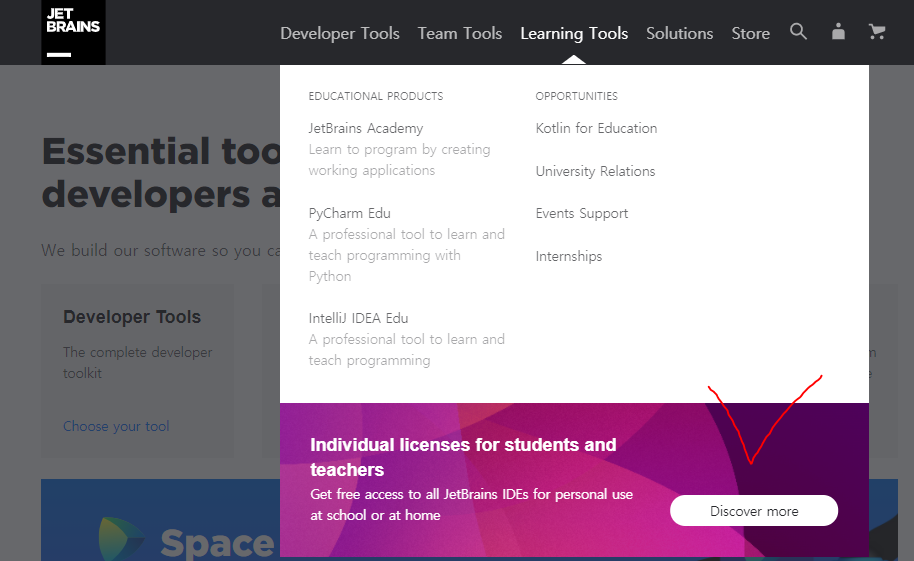Click 'teach programming with' PyCharm description
914x561 pixels.
[x=384, y=255]
